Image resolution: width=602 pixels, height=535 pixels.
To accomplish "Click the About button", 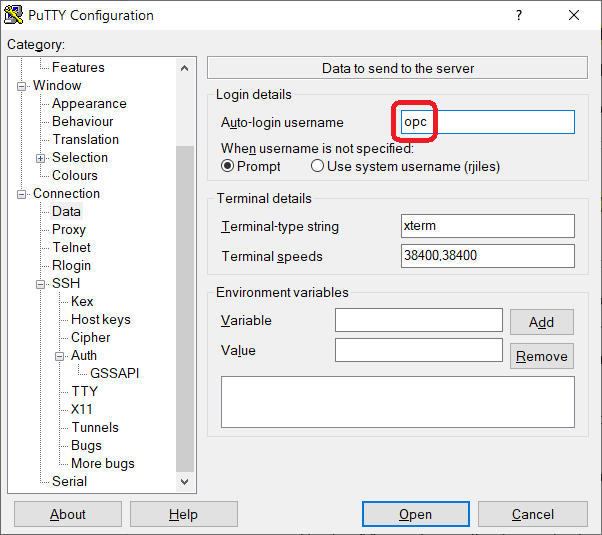I will tap(68, 514).
